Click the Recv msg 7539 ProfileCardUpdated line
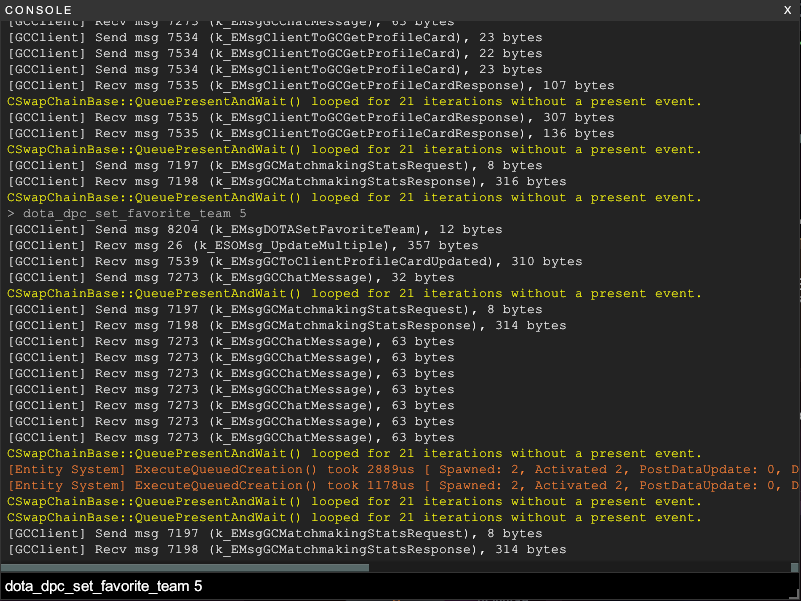The image size is (801, 601). pos(294,261)
